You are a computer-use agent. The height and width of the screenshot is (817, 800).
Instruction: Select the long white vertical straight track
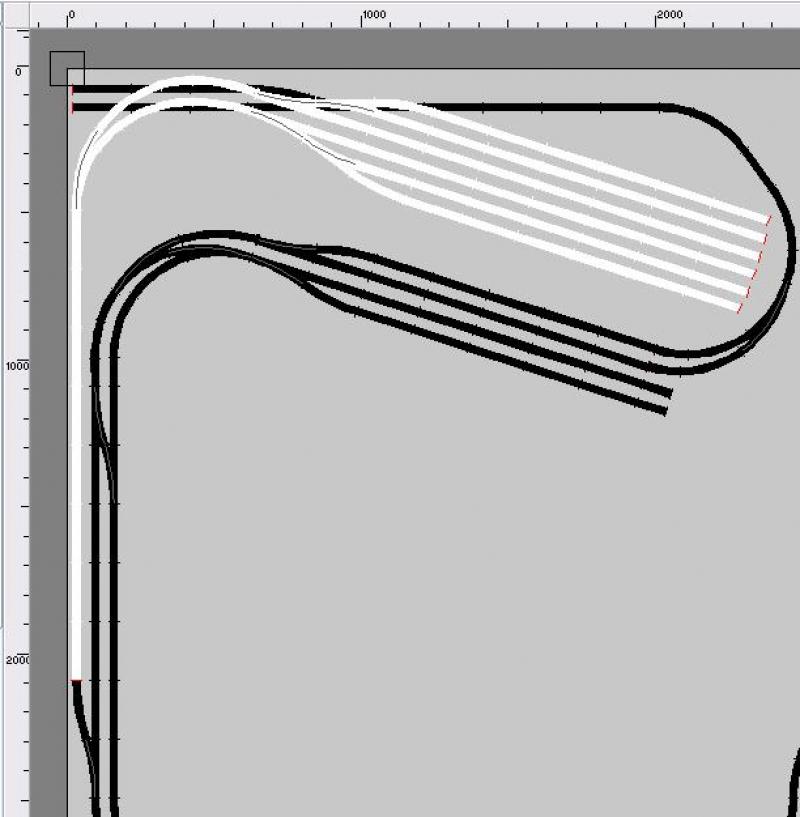[x=77, y=443]
